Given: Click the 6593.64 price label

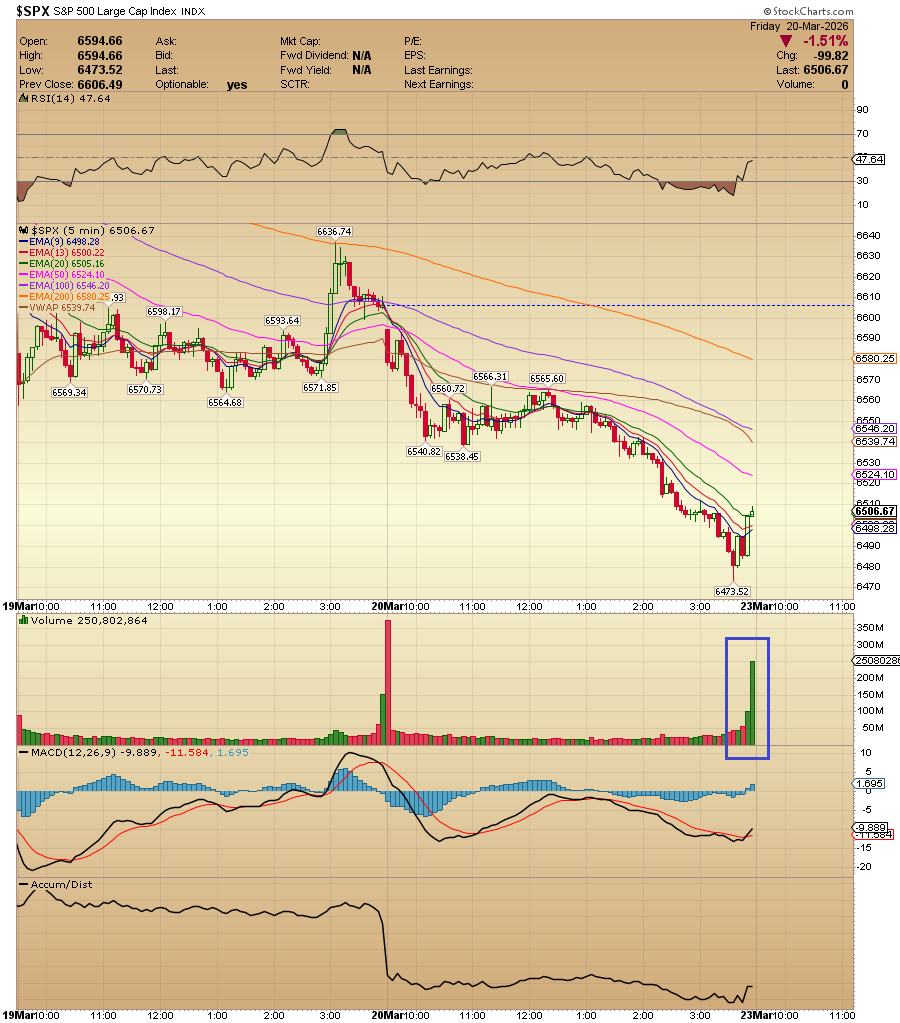Looking at the screenshot, I should coord(282,320).
